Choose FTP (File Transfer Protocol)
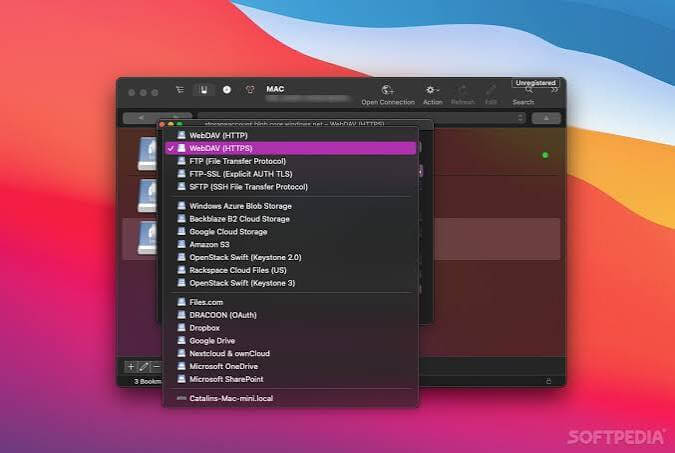The width and height of the screenshot is (675, 453). point(291,161)
